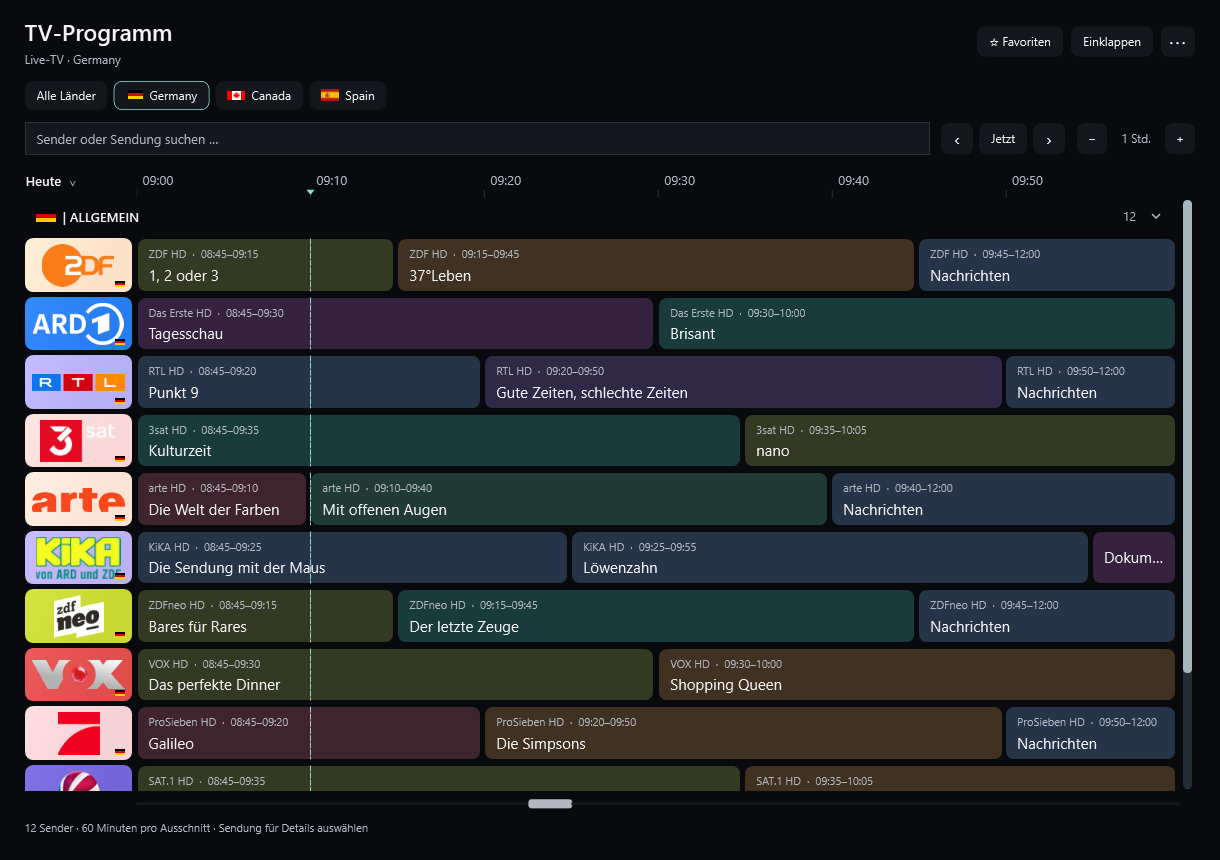Go to next time window arrow
Image resolution: width=1220 pixels, height=860 pixels.
point(1049,139)
